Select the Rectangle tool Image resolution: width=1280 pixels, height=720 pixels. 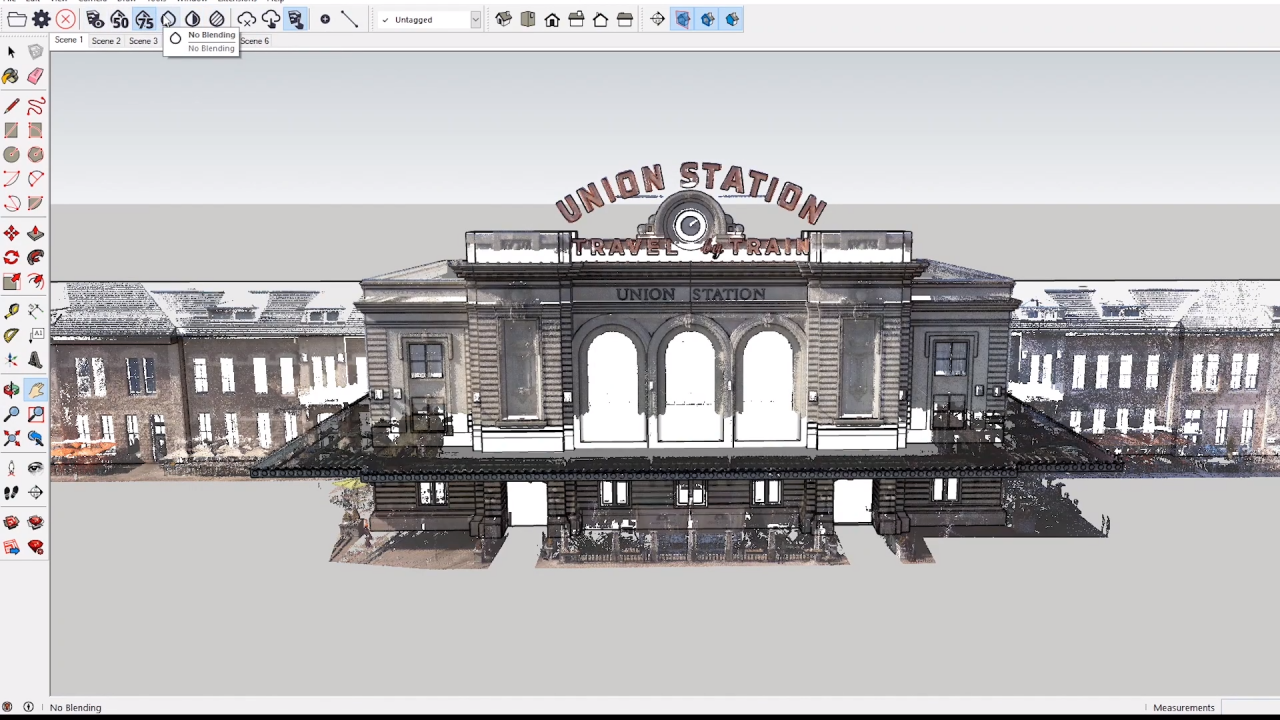pos(11,130)
